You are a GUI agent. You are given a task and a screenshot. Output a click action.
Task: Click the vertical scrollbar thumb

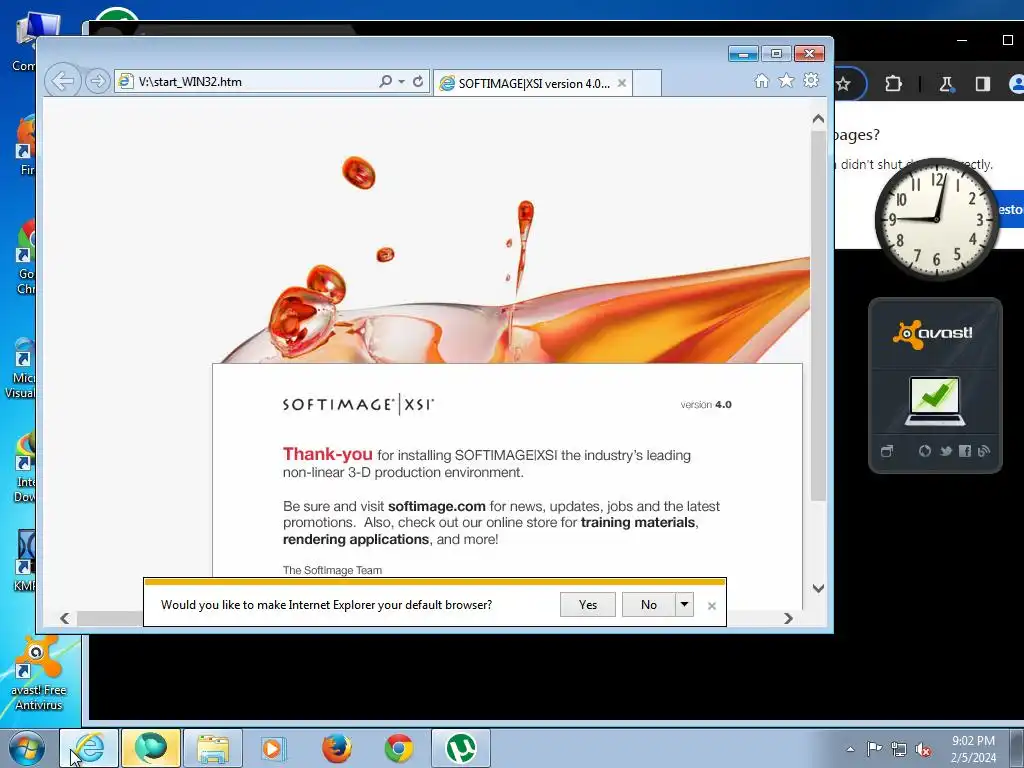coord(818,315)
